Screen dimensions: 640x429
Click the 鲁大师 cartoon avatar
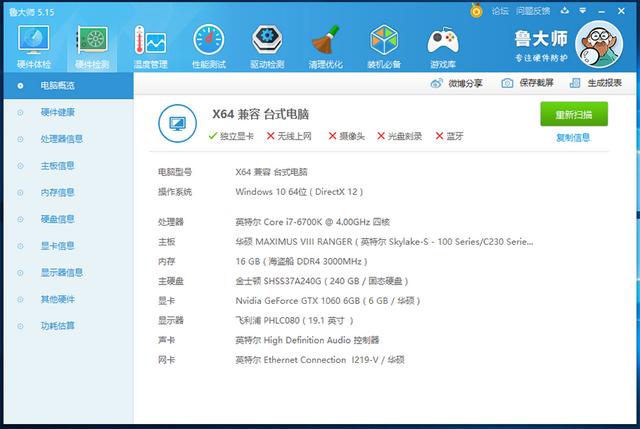(604, 43)
